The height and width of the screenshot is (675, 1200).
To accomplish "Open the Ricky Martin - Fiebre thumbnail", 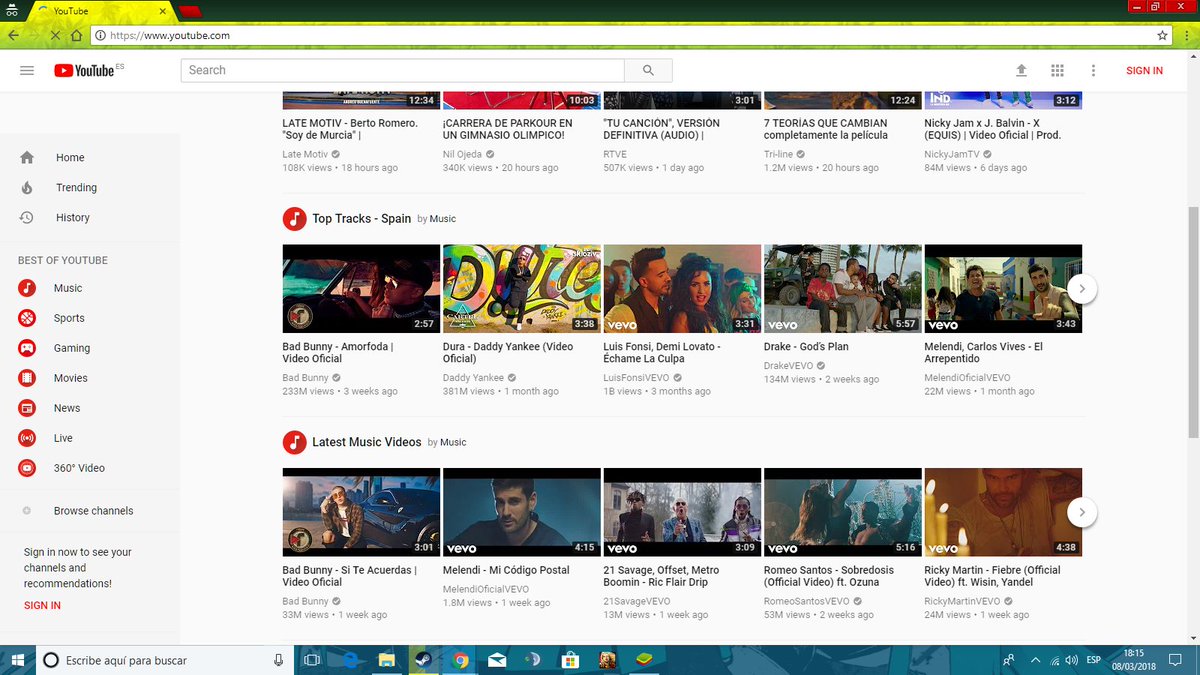I will pos(1003,513).
